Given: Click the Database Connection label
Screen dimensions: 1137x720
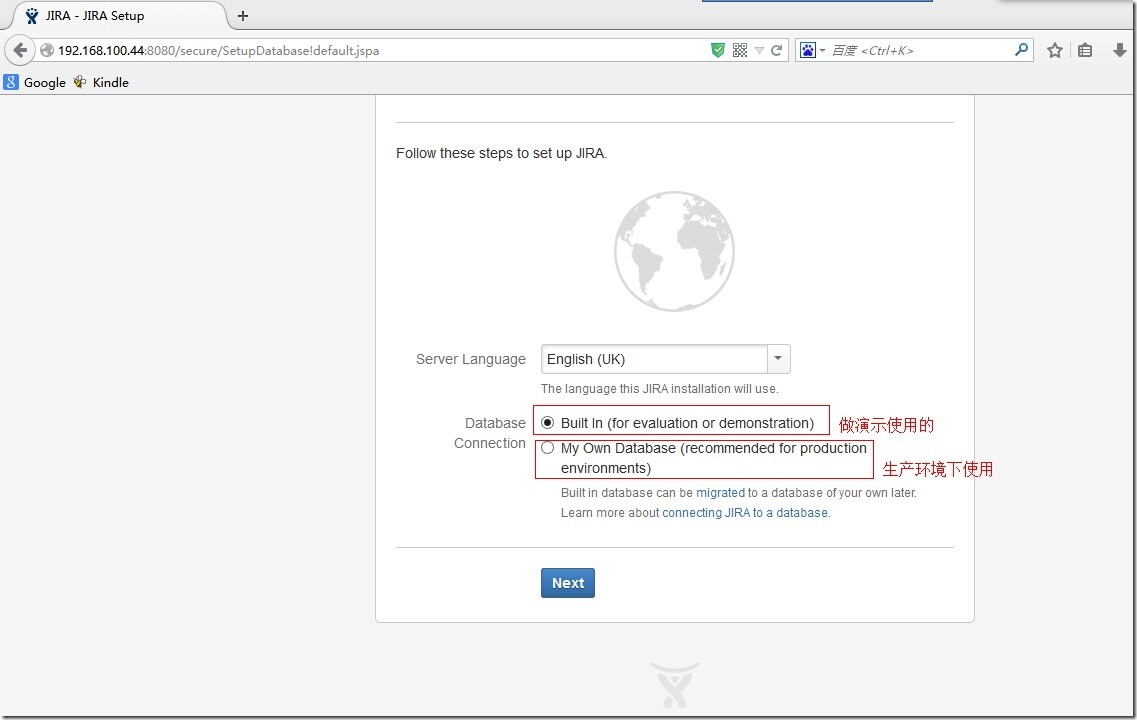Looking at the screenshot, I should [490, 433].
